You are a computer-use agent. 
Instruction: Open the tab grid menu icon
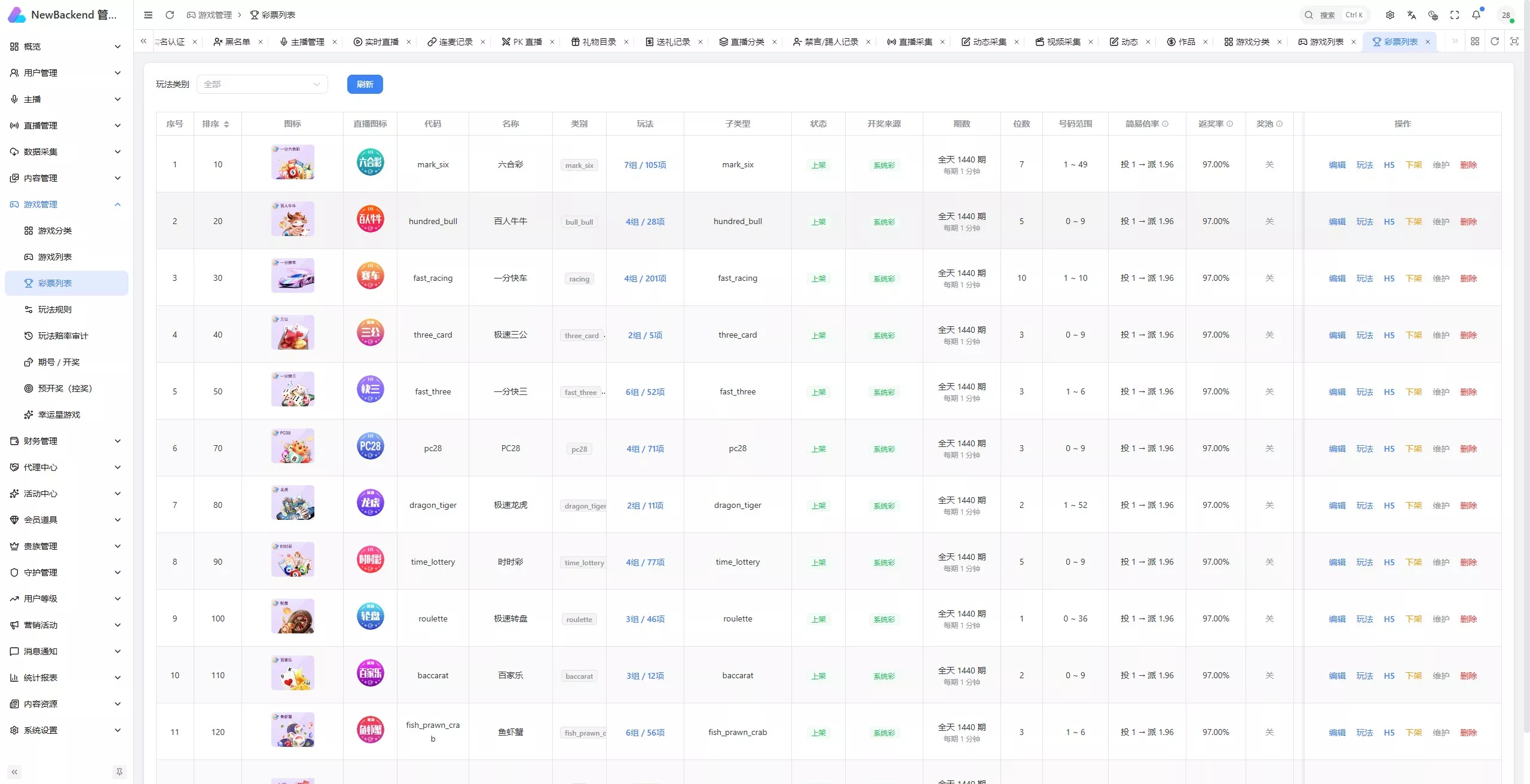tap(1475, 41)
